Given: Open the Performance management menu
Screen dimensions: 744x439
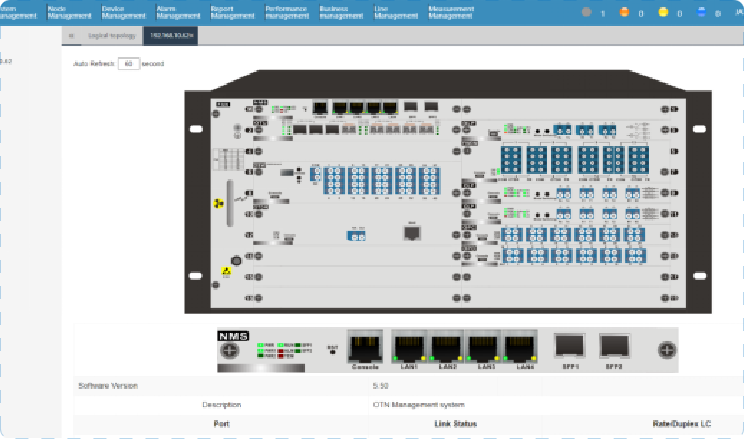Looking at the screenshot, I should point(286,12).
